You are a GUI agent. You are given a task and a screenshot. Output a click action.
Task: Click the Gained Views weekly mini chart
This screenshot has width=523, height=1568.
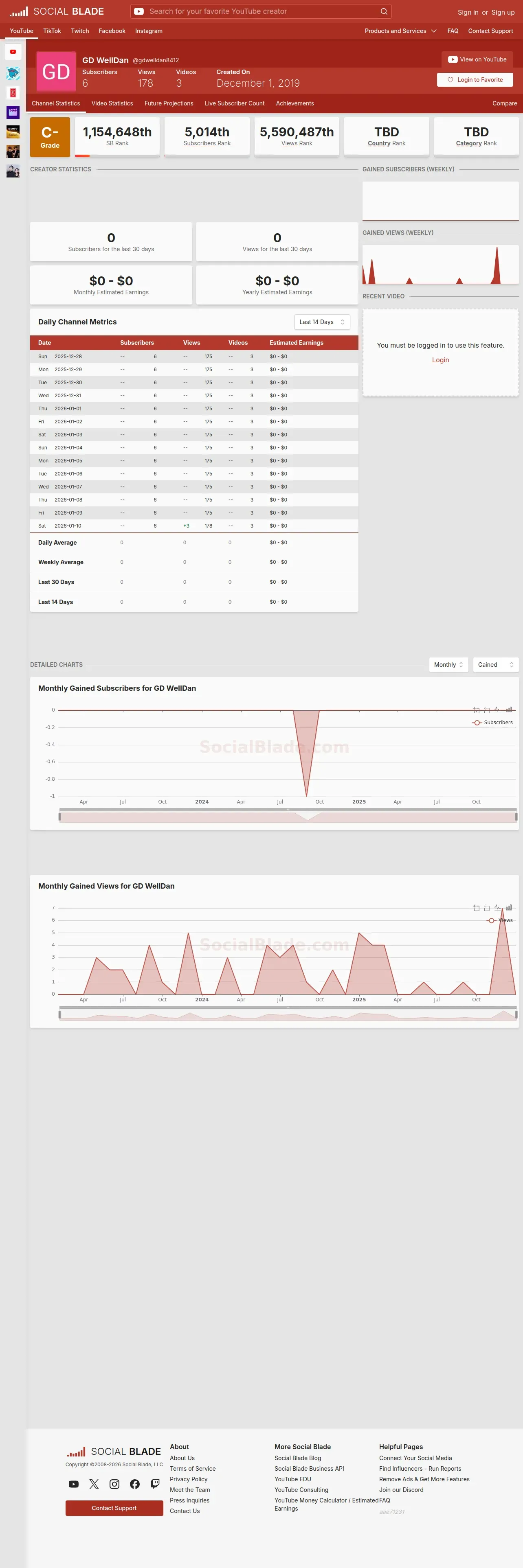click(x=441, y=265)
